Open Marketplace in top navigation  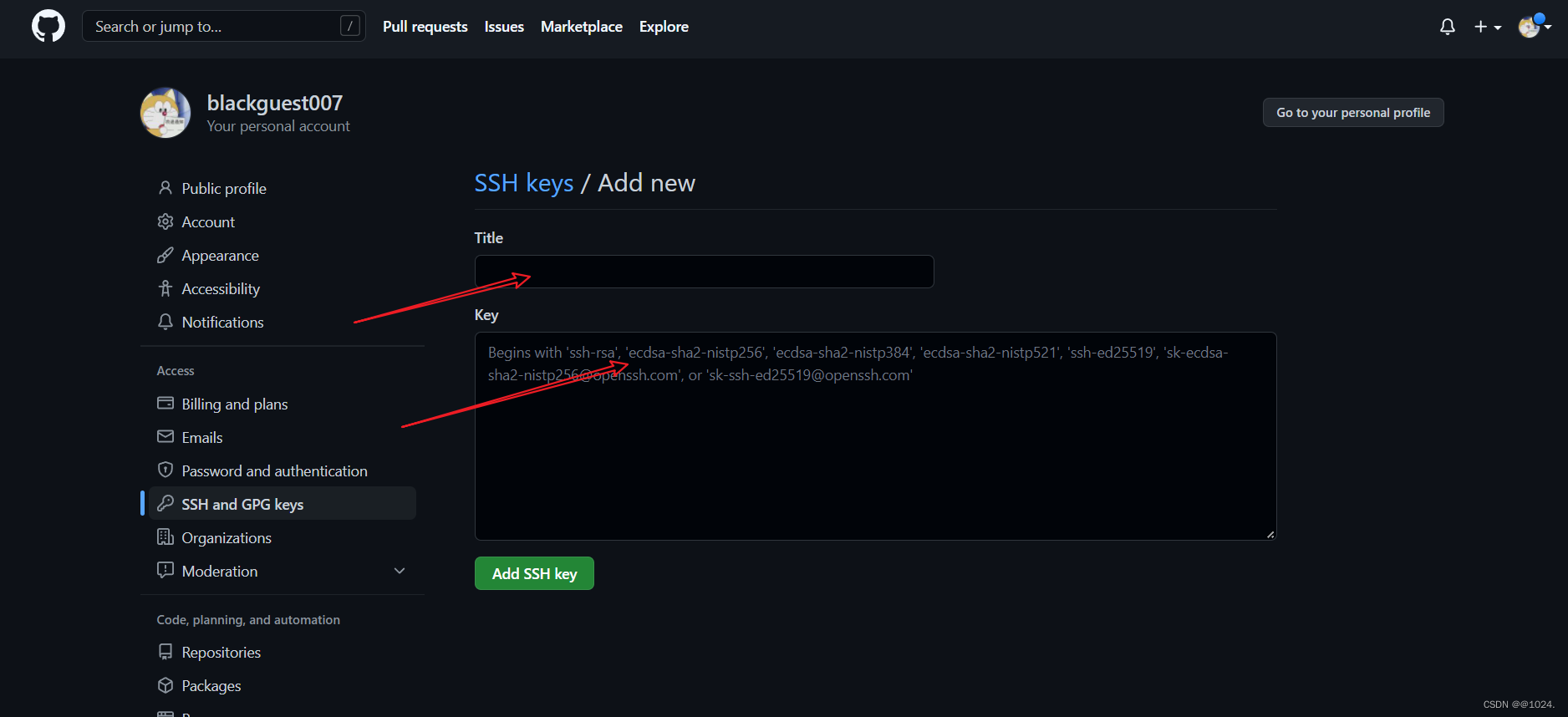point(582,27)
